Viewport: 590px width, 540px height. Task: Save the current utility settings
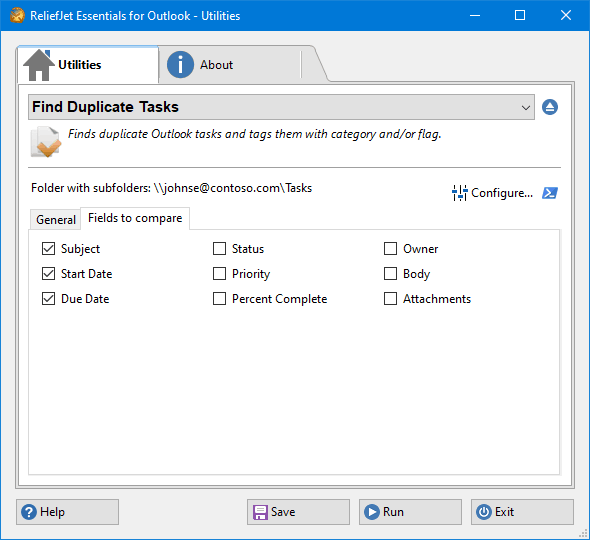tap(298, 512)
